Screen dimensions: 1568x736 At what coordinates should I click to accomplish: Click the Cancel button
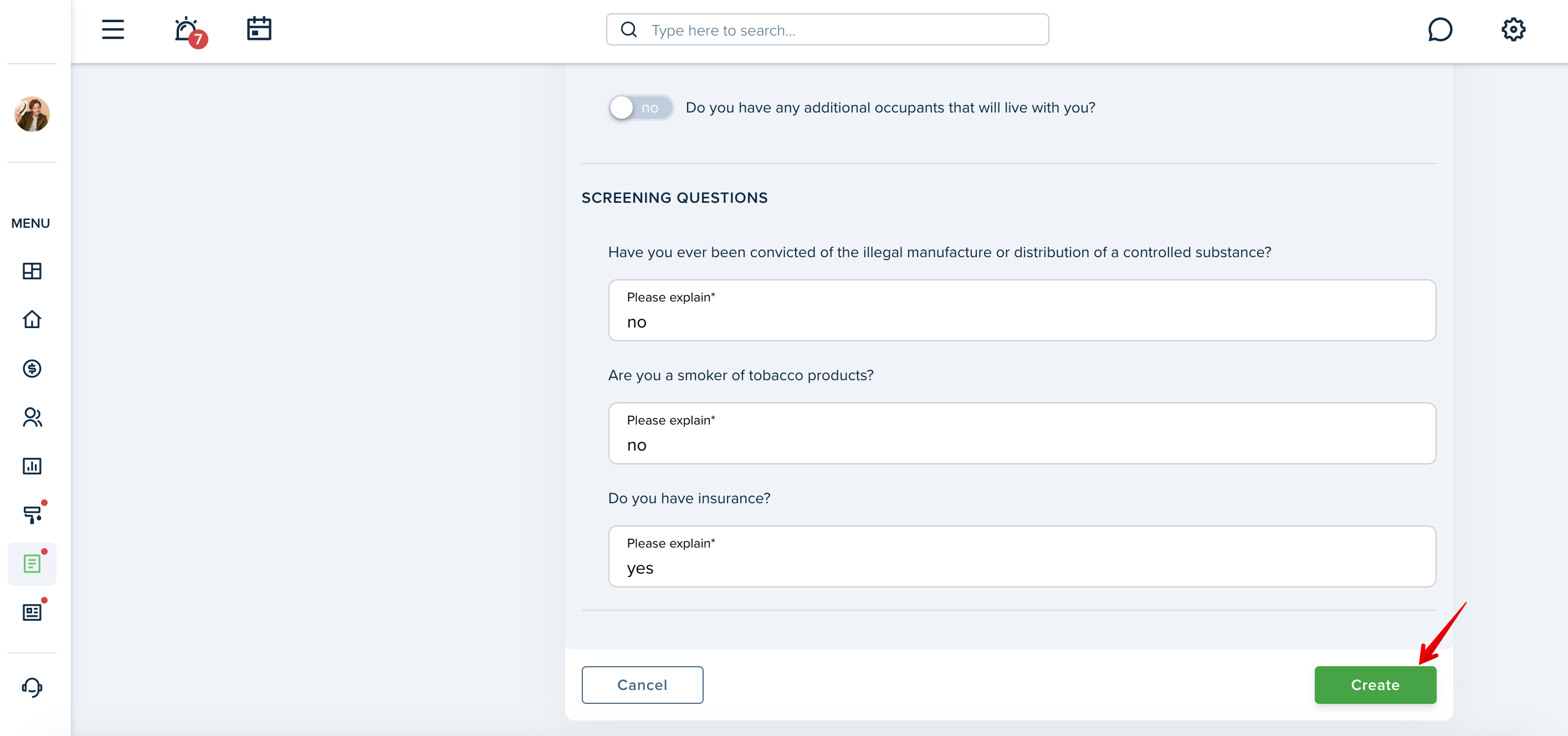[x=642, y=685]
